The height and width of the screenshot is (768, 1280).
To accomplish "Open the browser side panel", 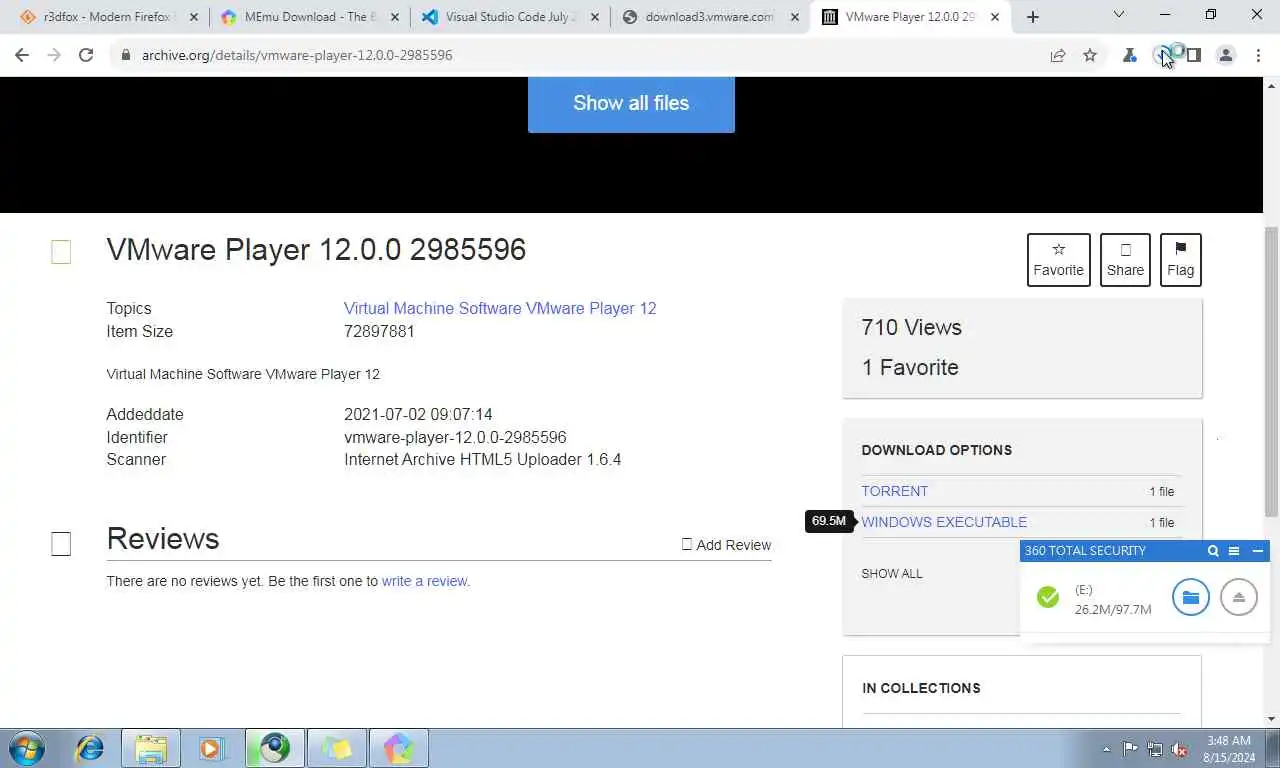I will click(1194, 55).
